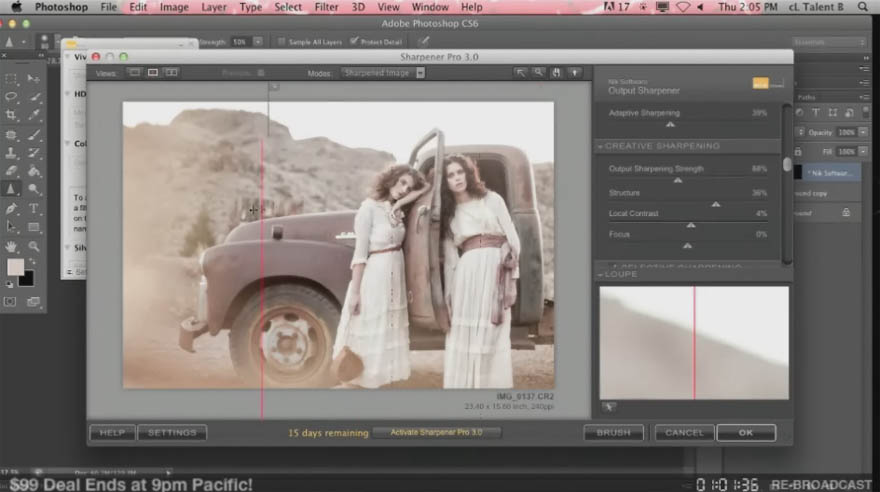Open Strength 50% dropdown arrow
The width and height of the screenshot is (880, 492).
258,42
